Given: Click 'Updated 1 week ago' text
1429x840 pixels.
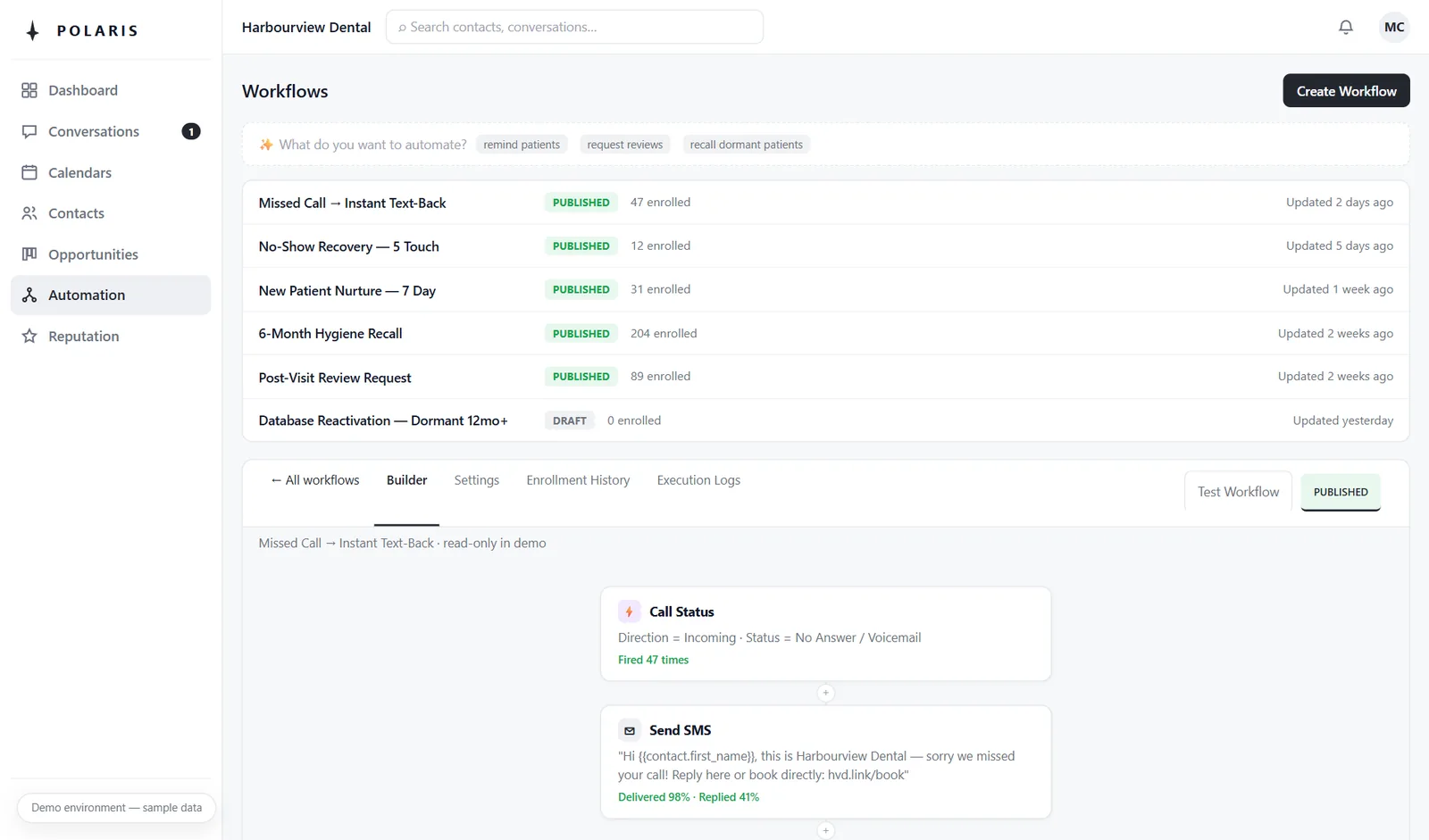Looking at the screenshot, I should [x=1338, y=289].
